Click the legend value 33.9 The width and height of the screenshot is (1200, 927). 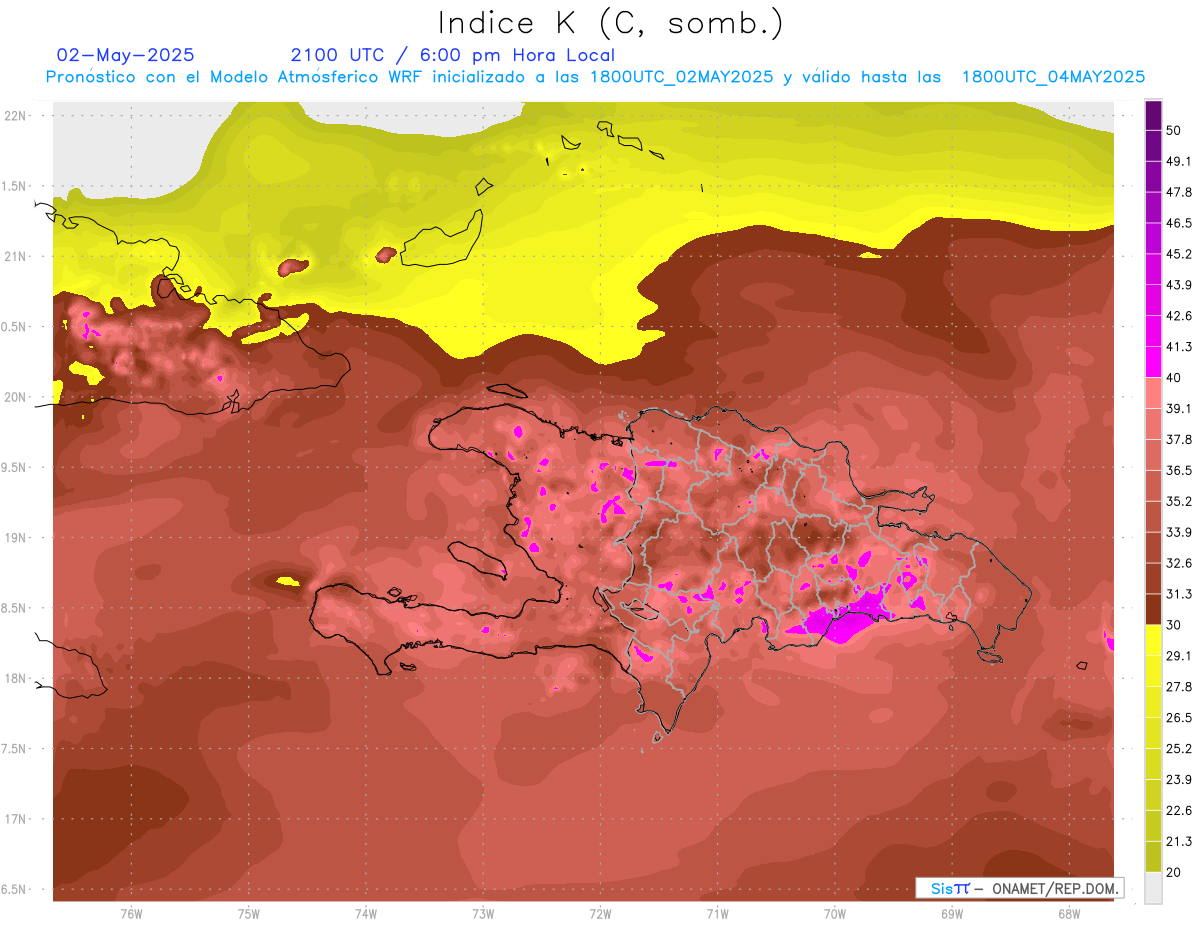(x=1179, y=532)
